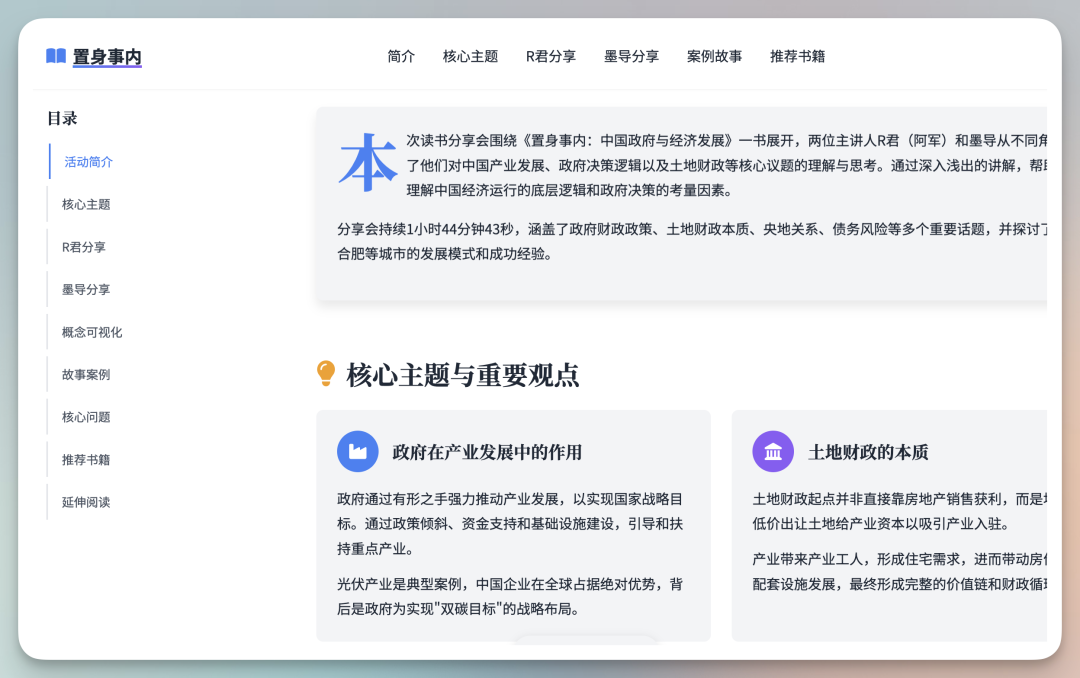Click the paragraph starting 分享会持续1小时44分钟43秒
Screen dimensions: 1080x678
click(692, 241)
